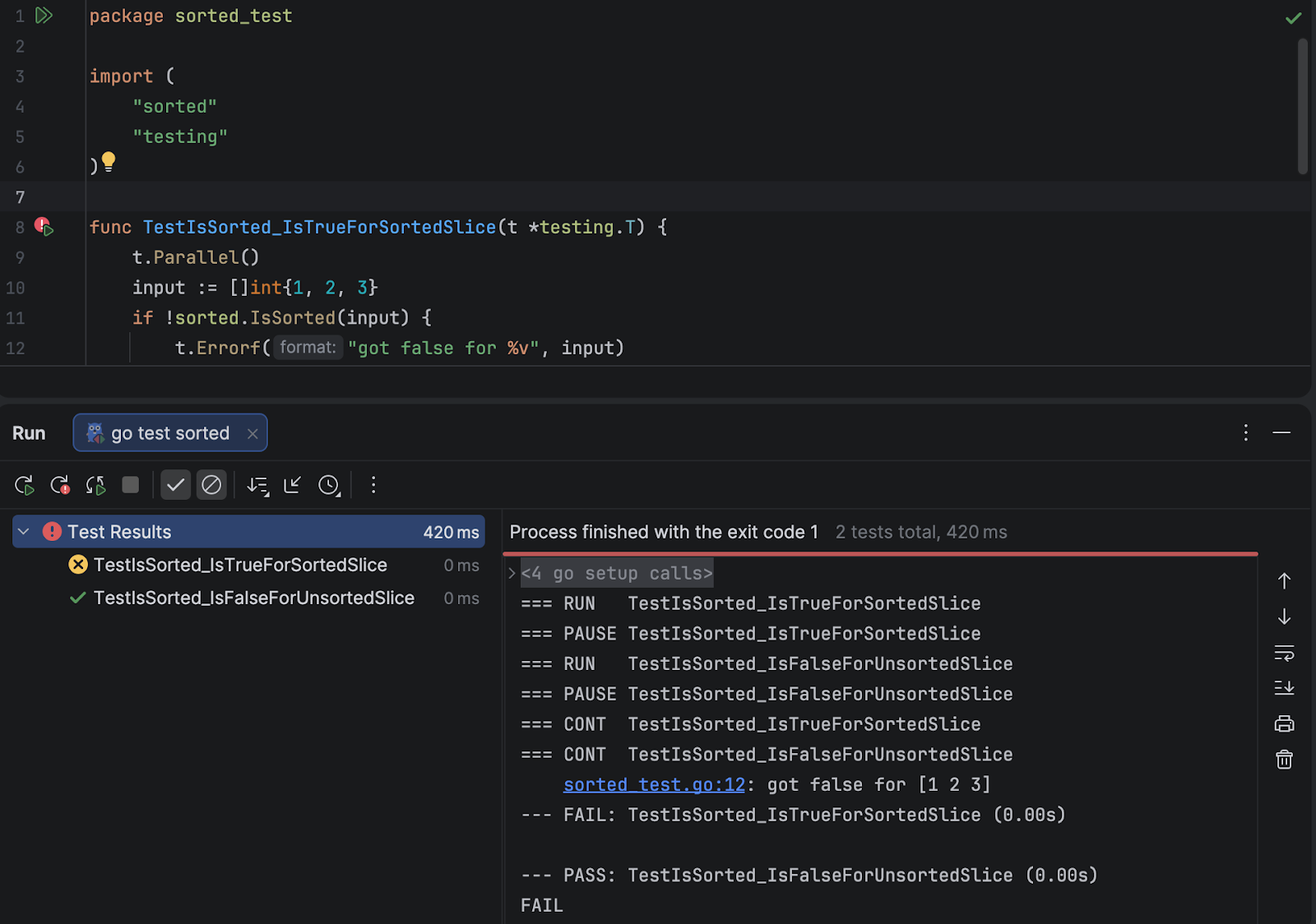Open the sorted_test.go:12 link
Viewport: 1316px width, 924px height.
654,785
